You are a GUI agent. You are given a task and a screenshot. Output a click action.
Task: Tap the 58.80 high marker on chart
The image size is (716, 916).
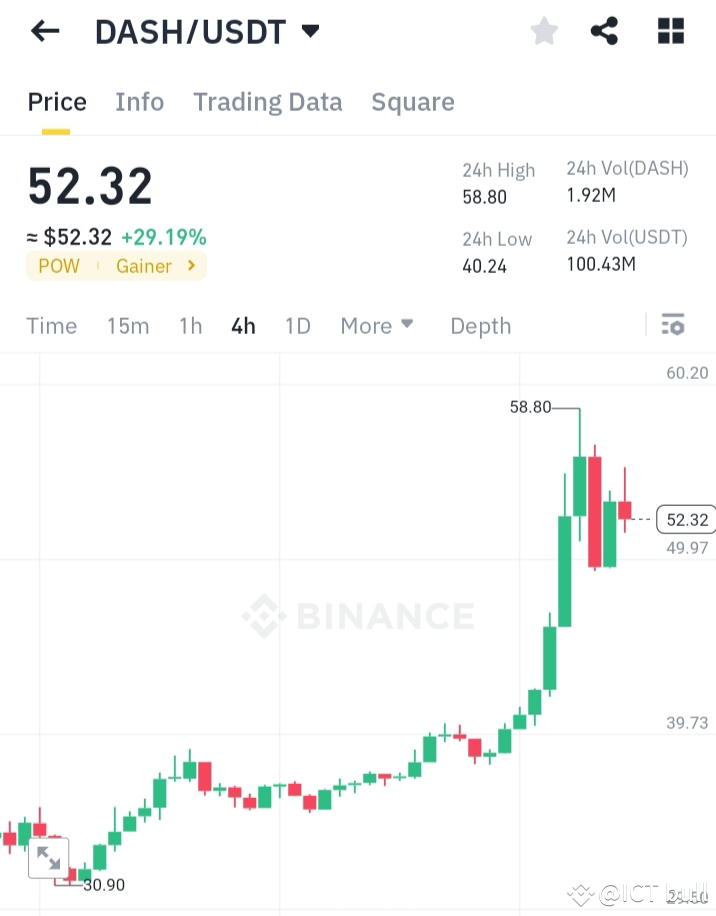[x=531, y=408]
